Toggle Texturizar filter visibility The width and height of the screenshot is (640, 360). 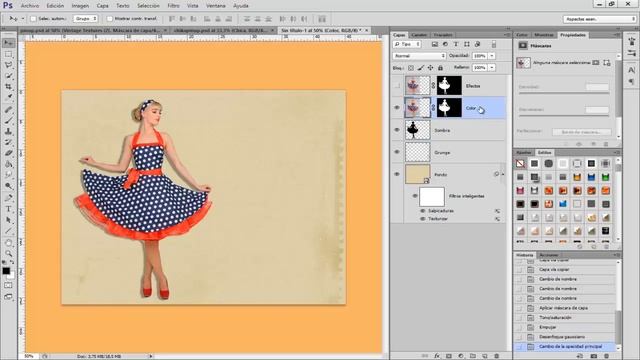422,219
